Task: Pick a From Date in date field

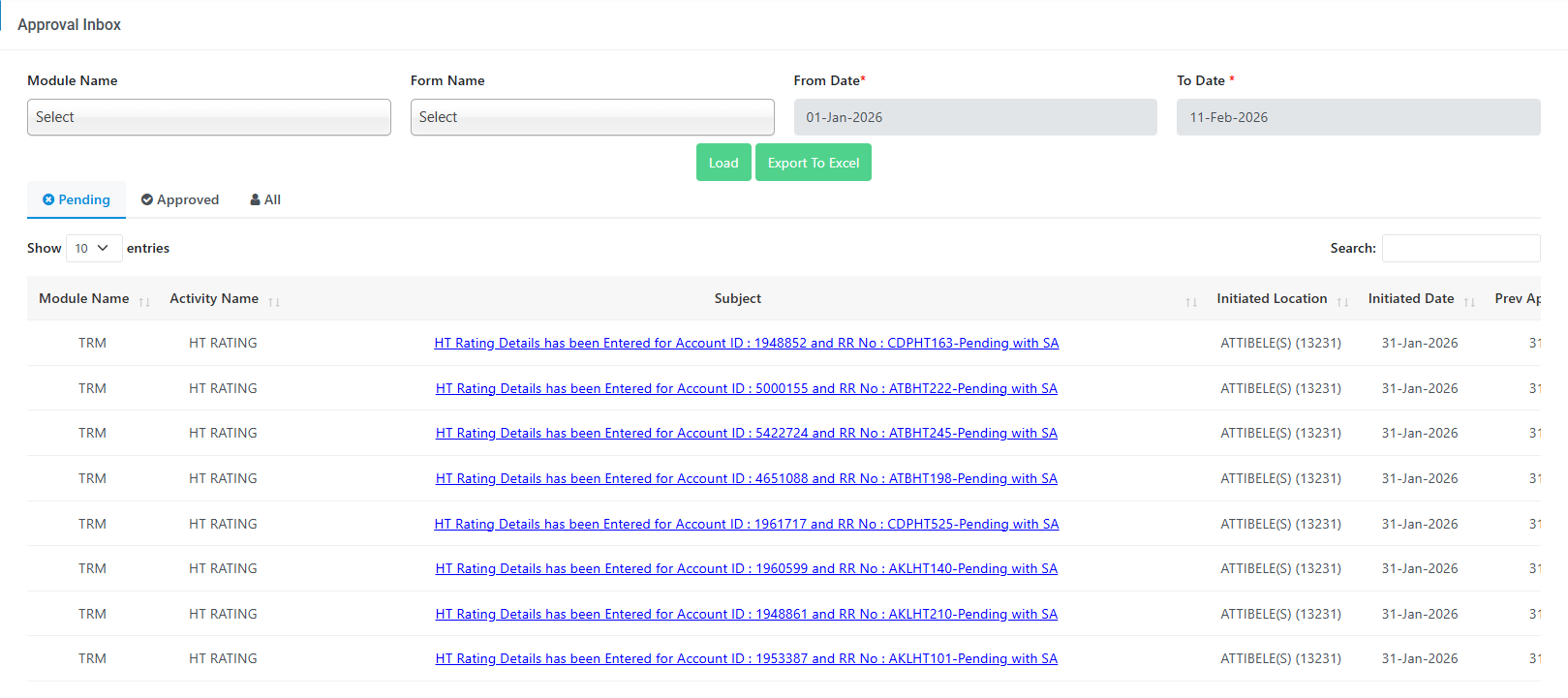Action: 974,117
